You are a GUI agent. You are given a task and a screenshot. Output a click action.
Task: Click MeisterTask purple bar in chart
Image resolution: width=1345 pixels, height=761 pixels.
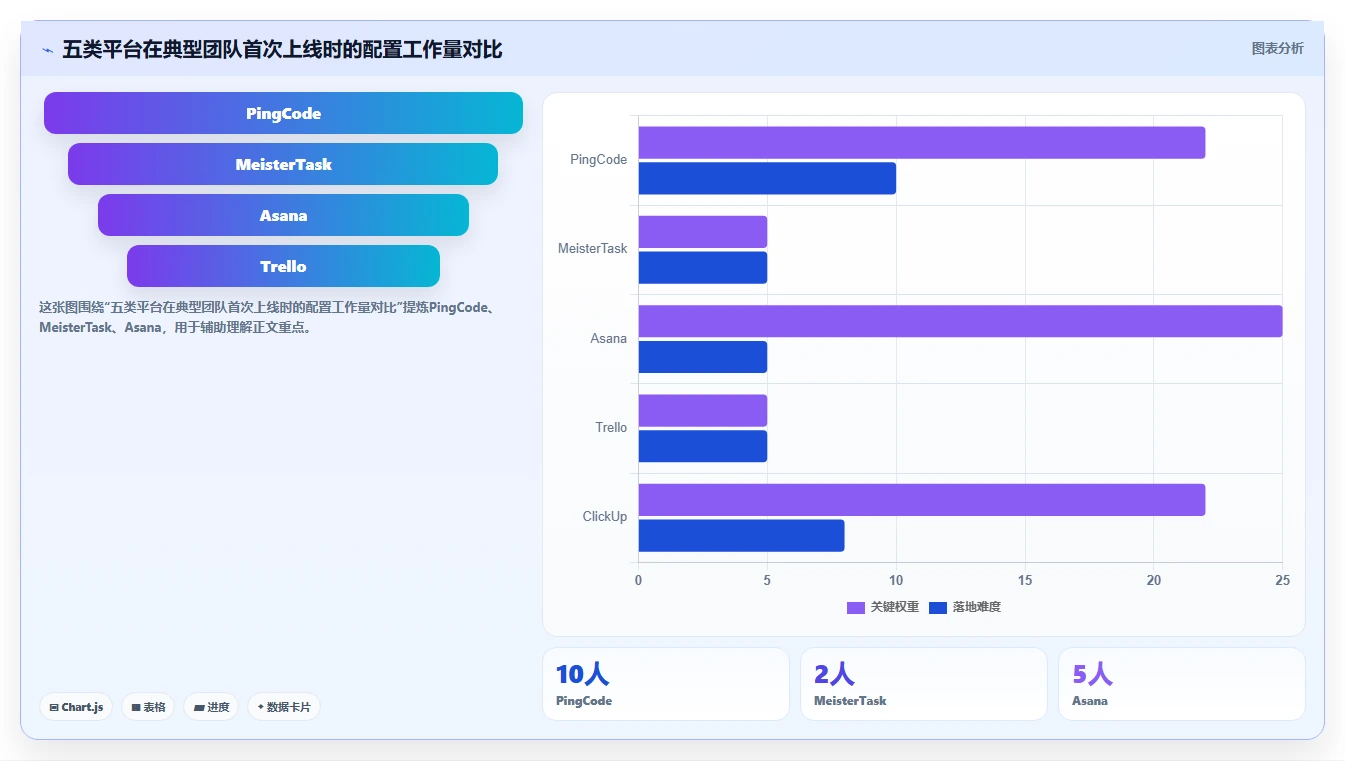coord(703,231)
